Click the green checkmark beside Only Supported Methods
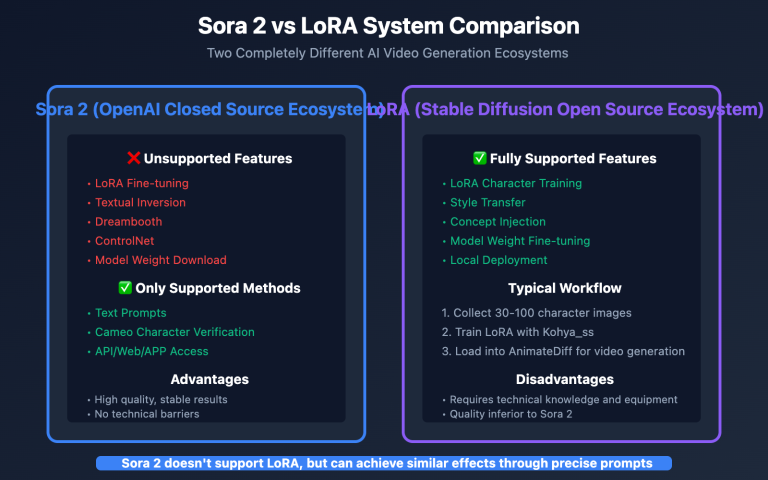 pos(125,288)
